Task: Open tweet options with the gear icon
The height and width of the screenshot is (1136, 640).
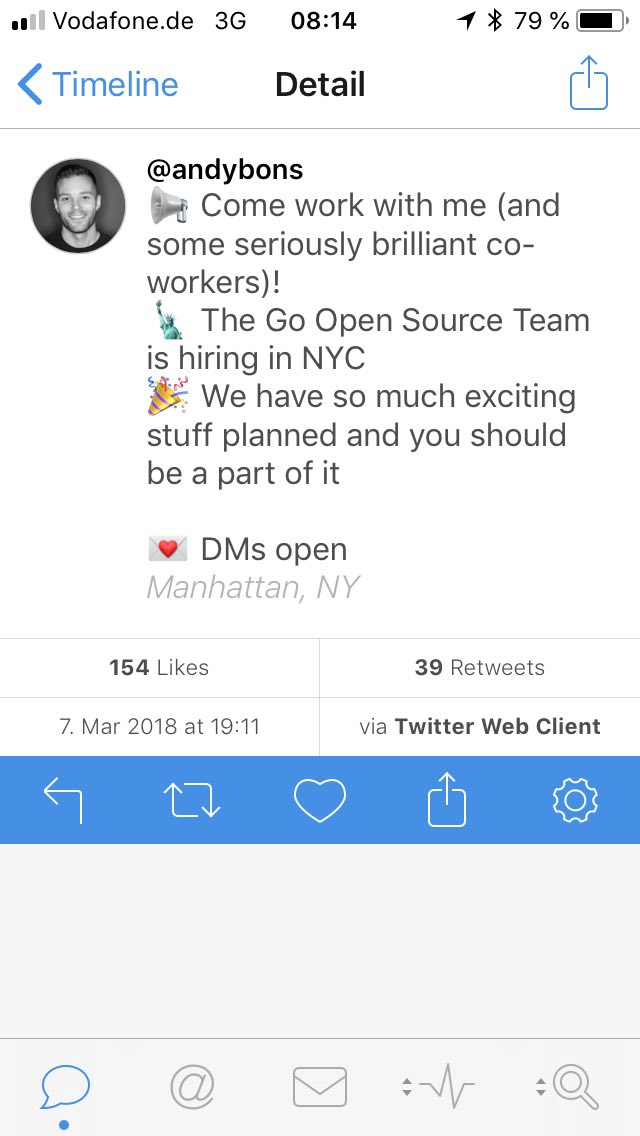Action: pyautogui.click(x=575, y=799)
